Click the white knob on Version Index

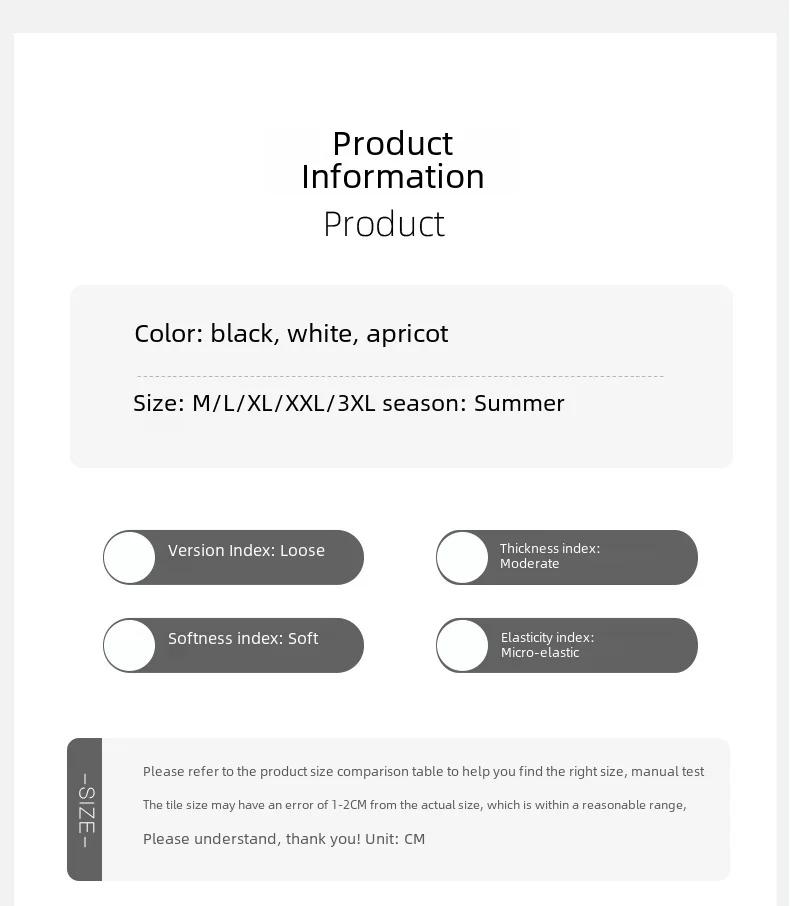coord(129,557)
